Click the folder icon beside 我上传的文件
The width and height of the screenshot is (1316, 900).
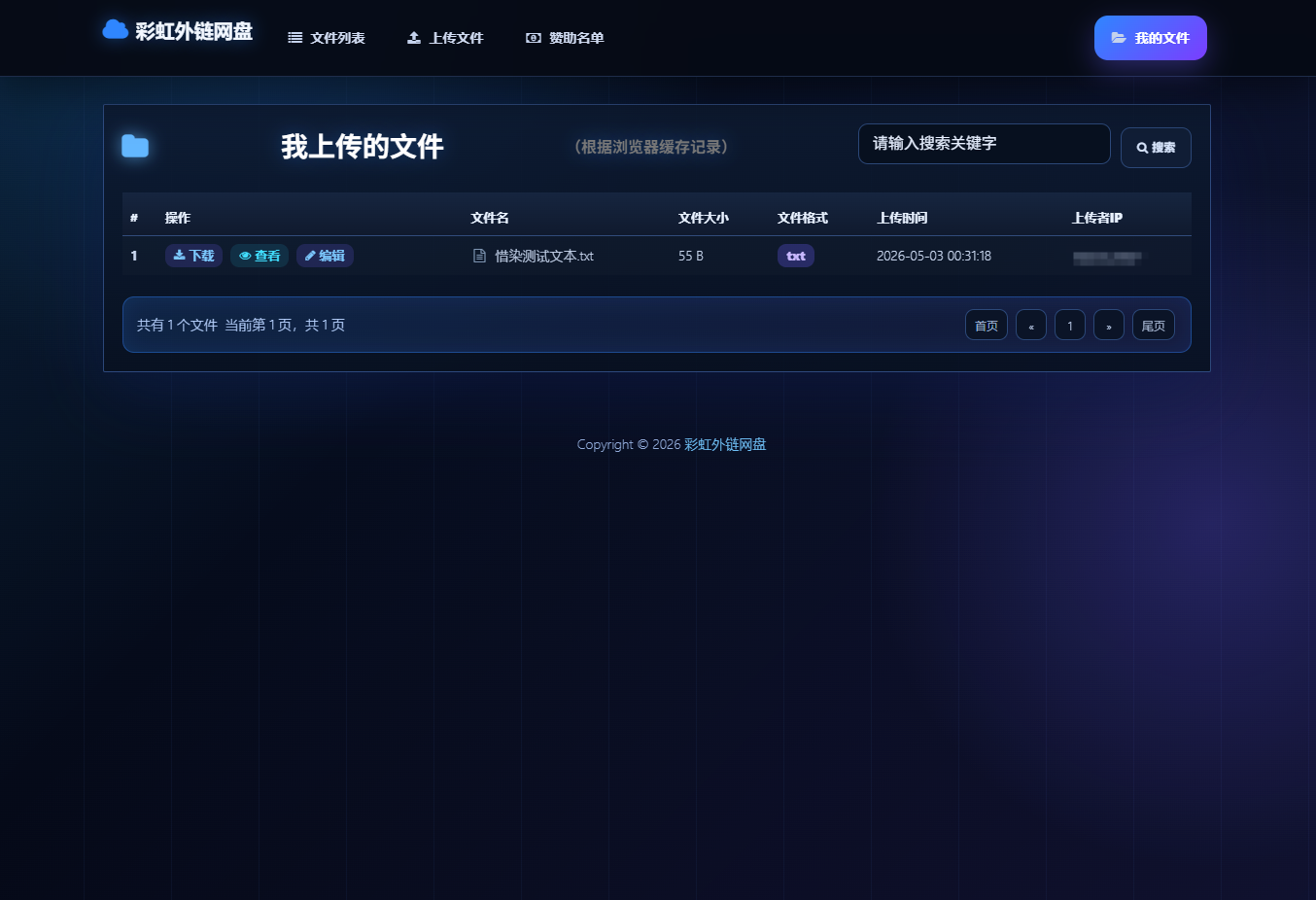pyautogui.click(x=135, y=147)
